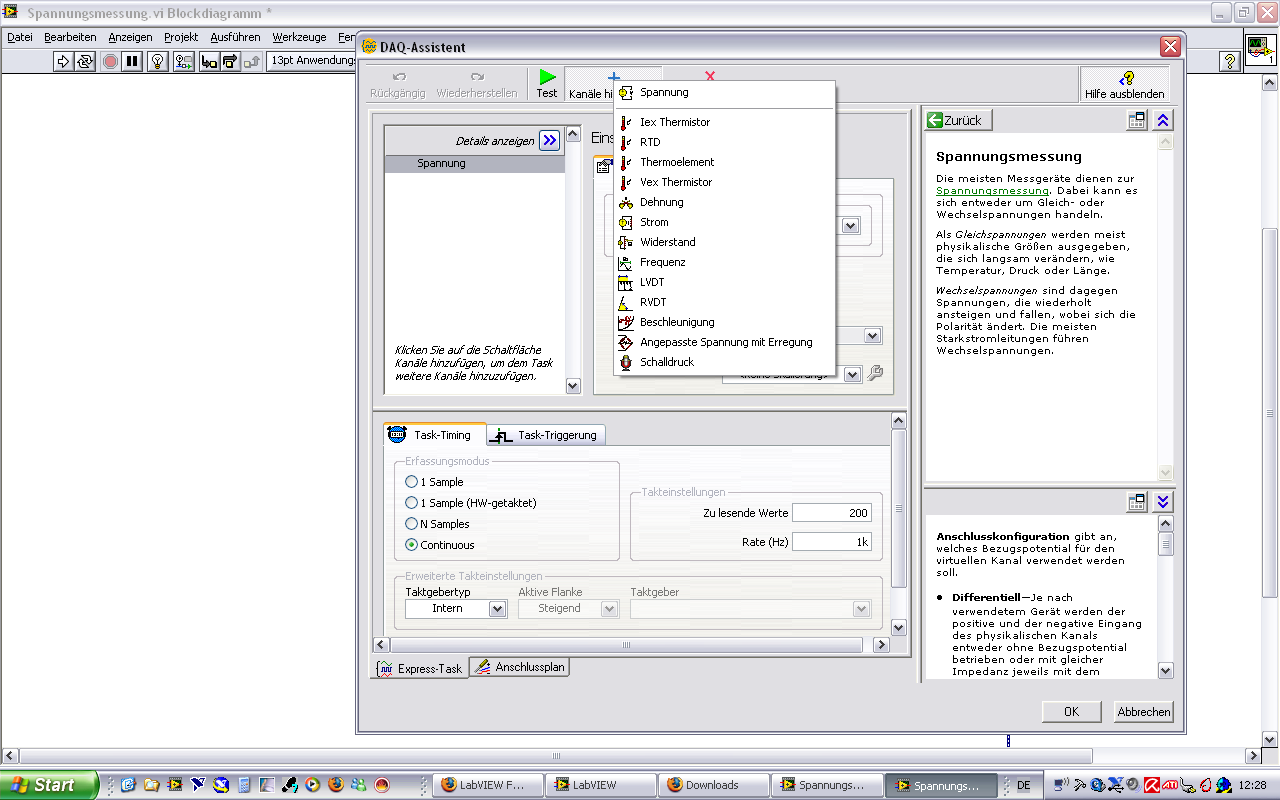Viewport: 1280px width, 800px height.
Task: Click the Step Out toolbar icon
Action: click(252, 61)
